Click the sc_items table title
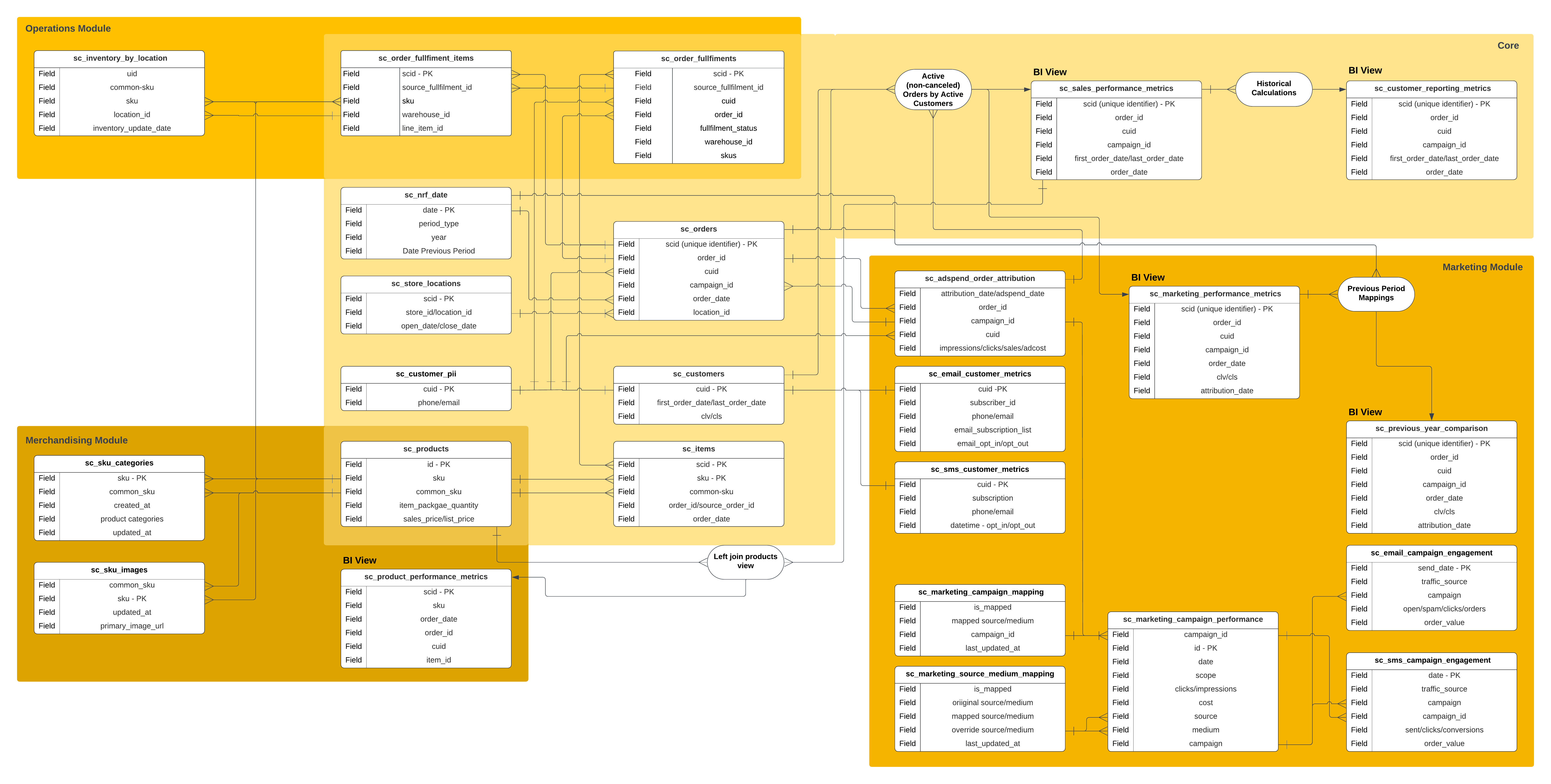This screenshot has width=1551, height=784. coord(698,449)
